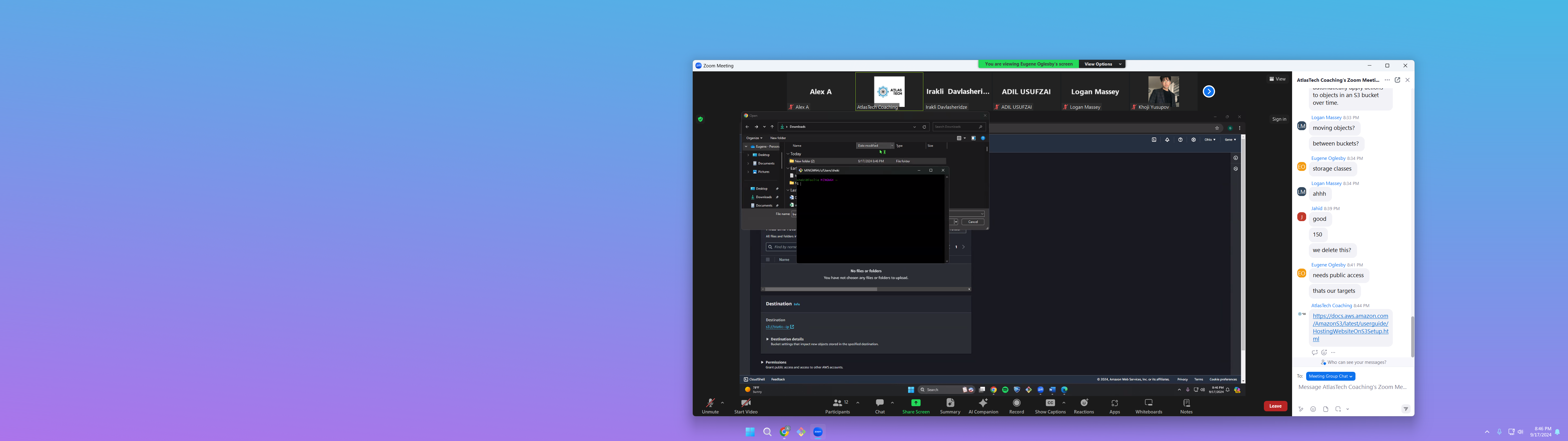
Task: Open the View layout menu
Action: point(1277,79)
